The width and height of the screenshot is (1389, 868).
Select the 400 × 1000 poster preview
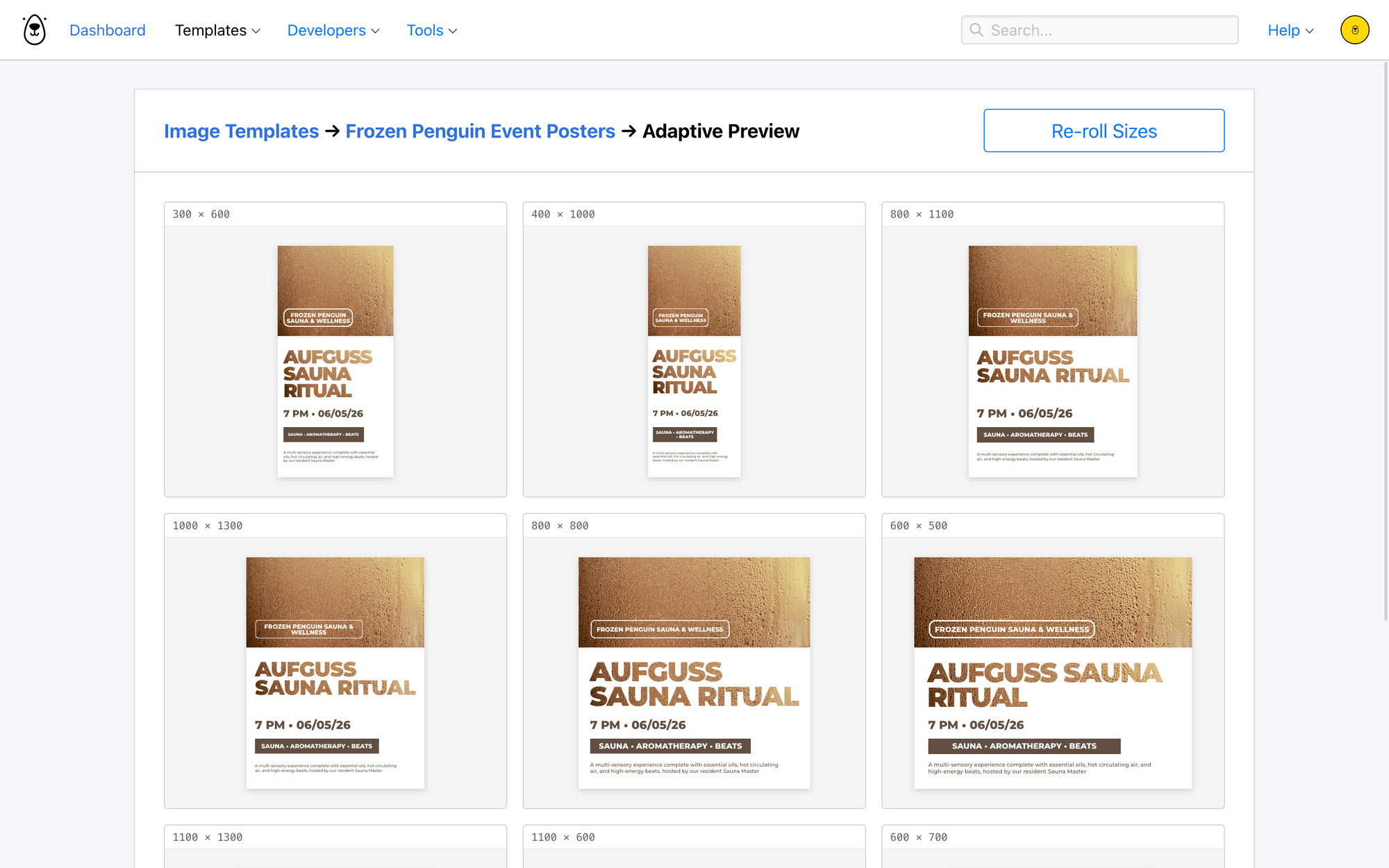[694, 361]
